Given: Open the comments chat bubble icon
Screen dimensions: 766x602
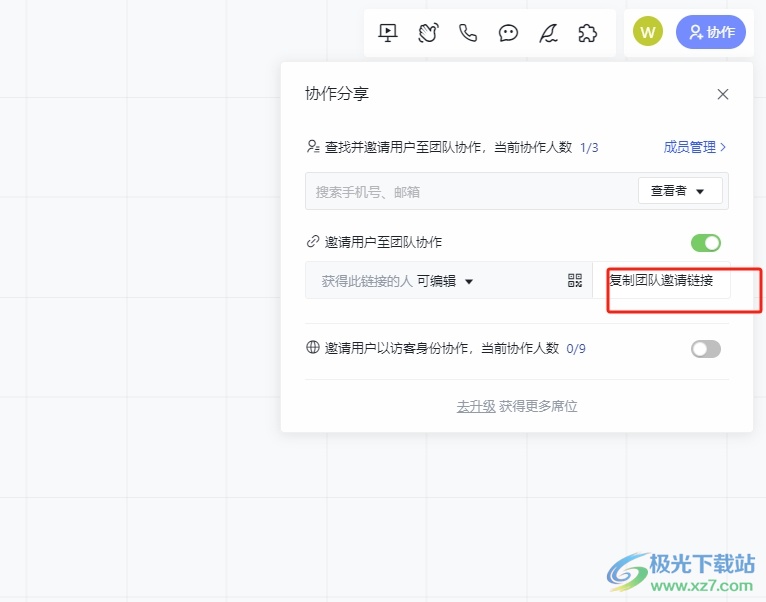Looking at the screenshot, I should pos(508,33).
